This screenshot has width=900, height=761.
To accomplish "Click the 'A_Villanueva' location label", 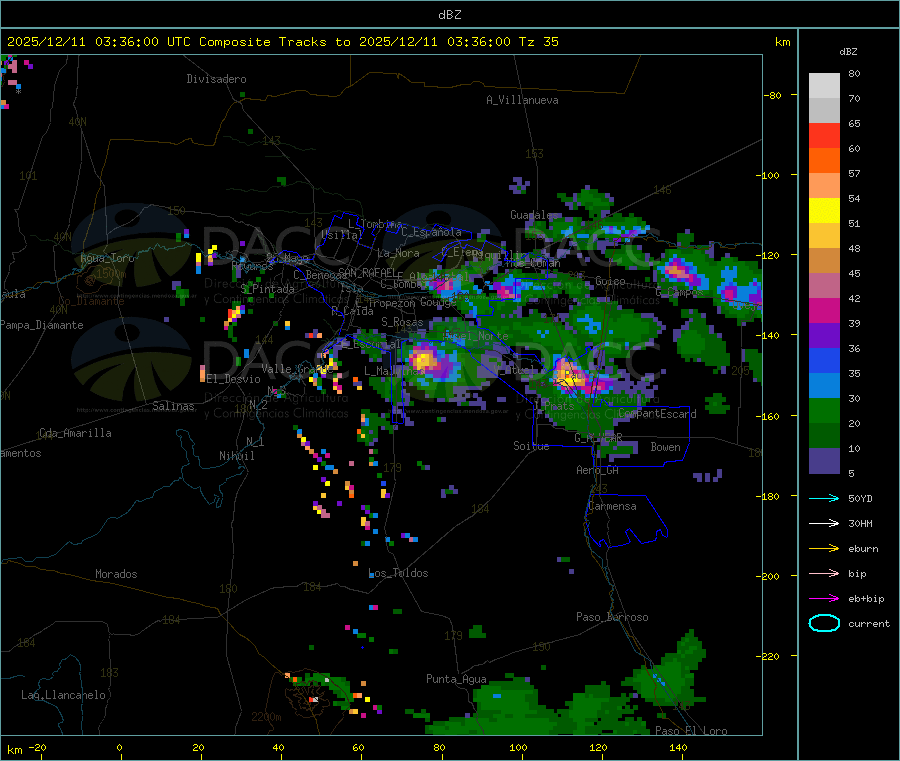I will (x=522, y=100).
